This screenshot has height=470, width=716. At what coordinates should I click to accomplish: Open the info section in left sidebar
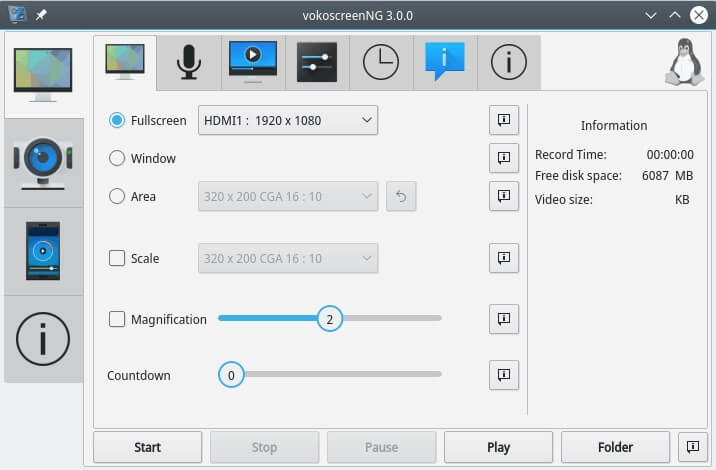click(43, 339)
